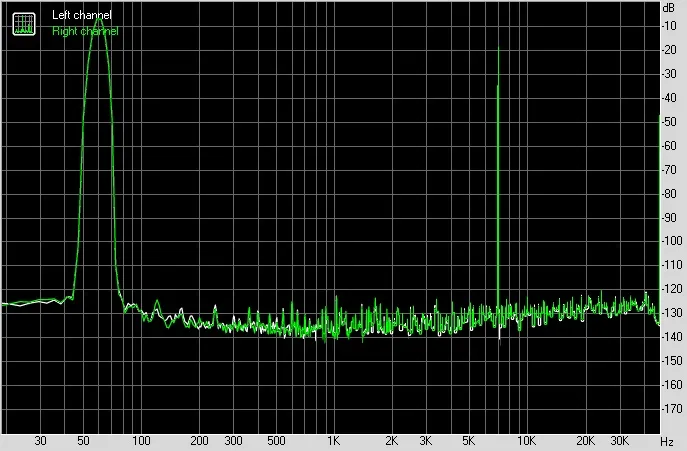
Task: Click the 30K frequency axis label
Action: click(x=619, y=440)
